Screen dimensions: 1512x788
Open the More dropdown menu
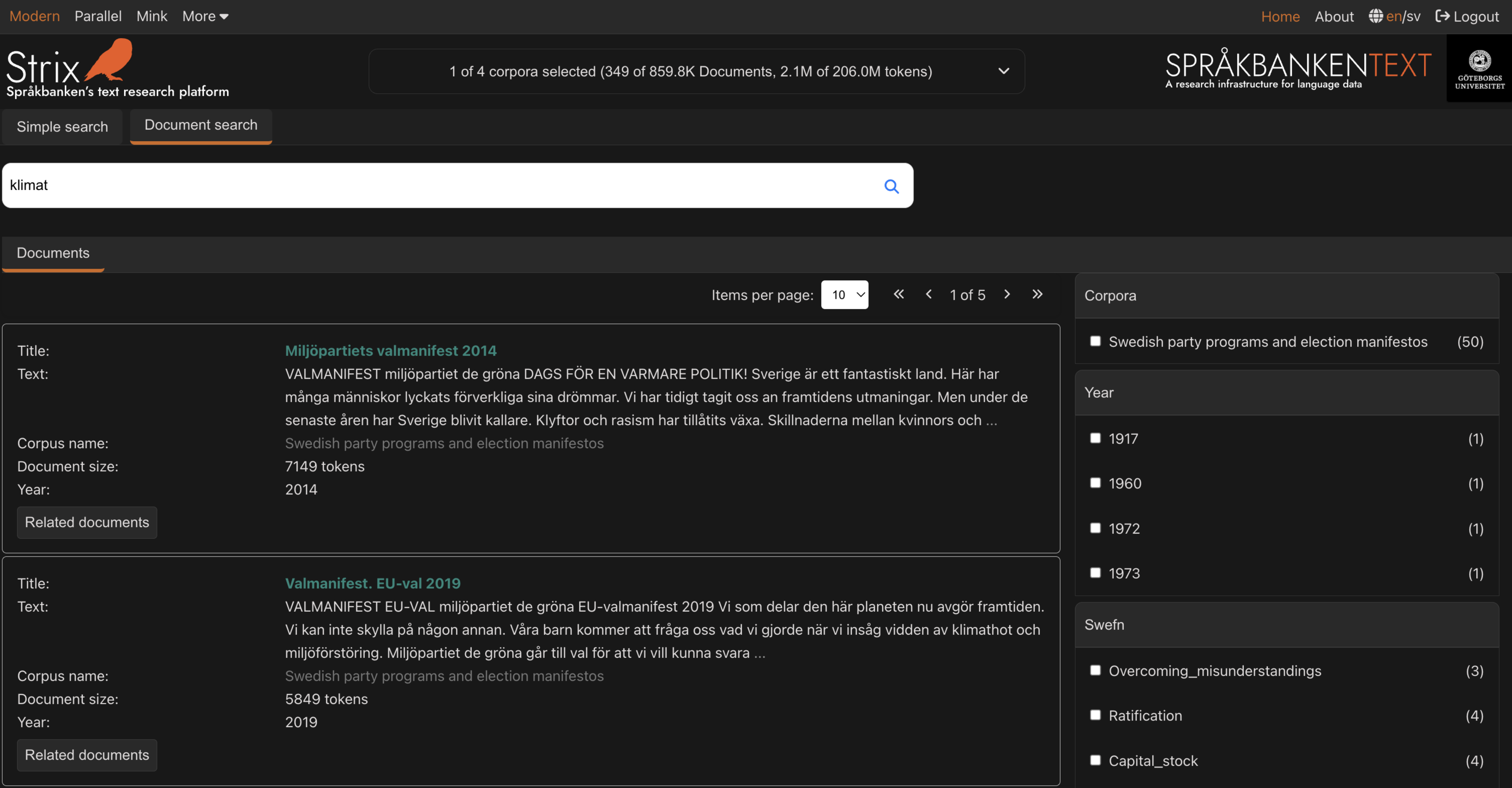[205, 16]
